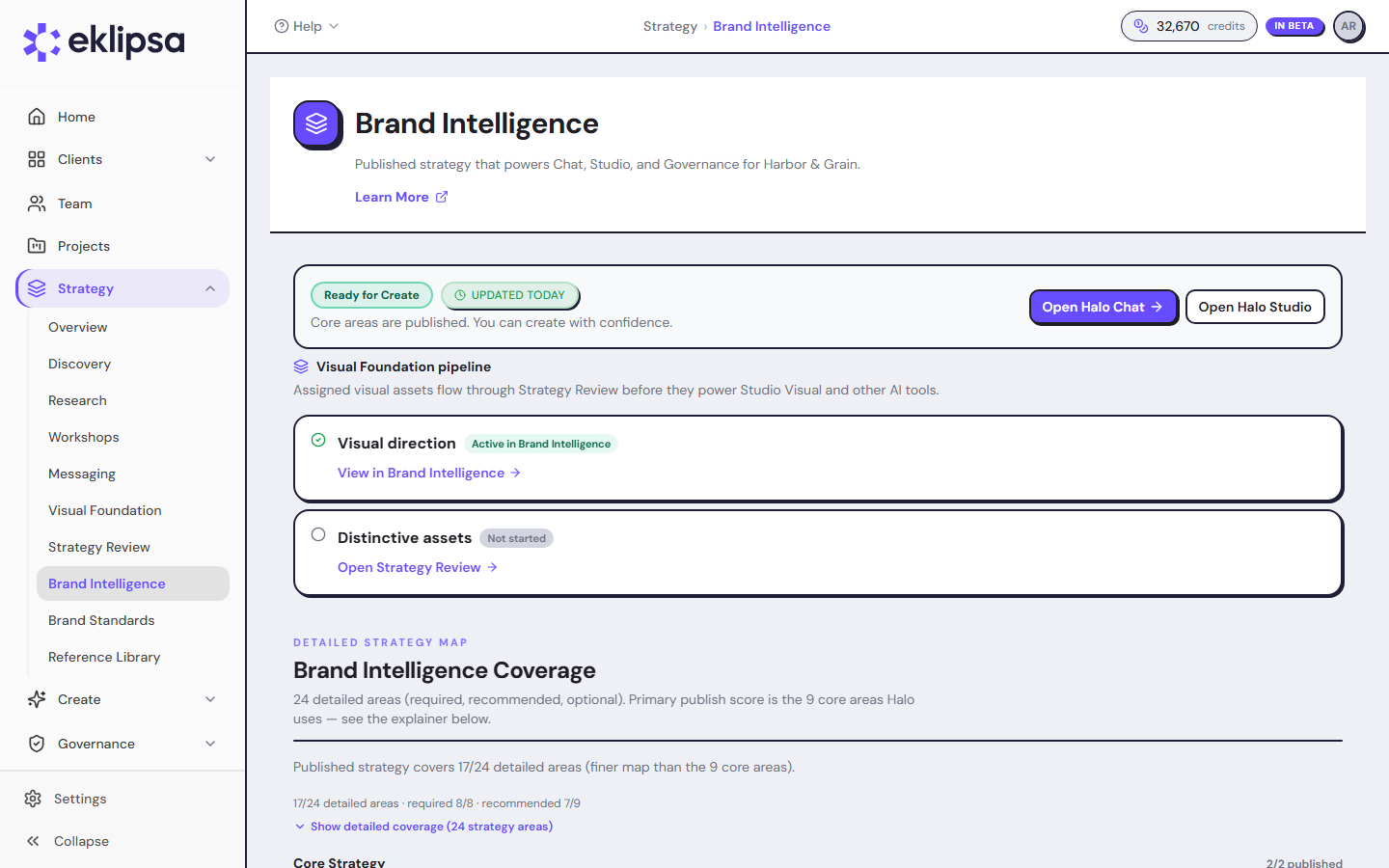Show detailed coverage of 24 strategy areas
The image size is (1389, 868).
coord(423,827)
